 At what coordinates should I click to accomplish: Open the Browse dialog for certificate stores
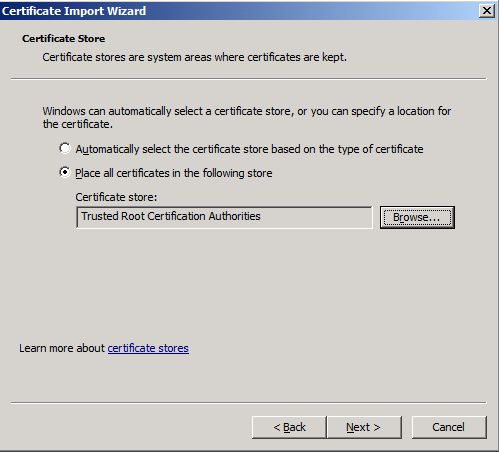pos(417,217)
